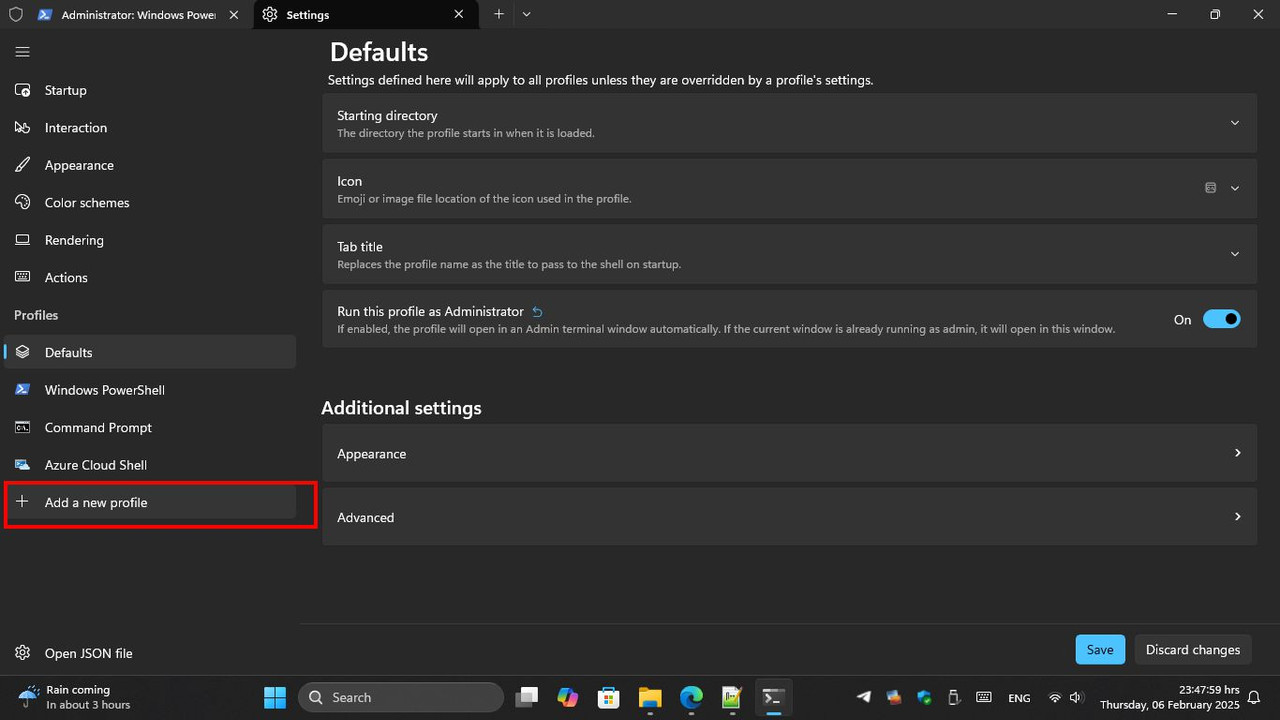Image resolution: width=1280 pixels, height=720 pixels.
Task: Click the ENG language indicator
Action: pyautogui.click(x=1019, y=698)
